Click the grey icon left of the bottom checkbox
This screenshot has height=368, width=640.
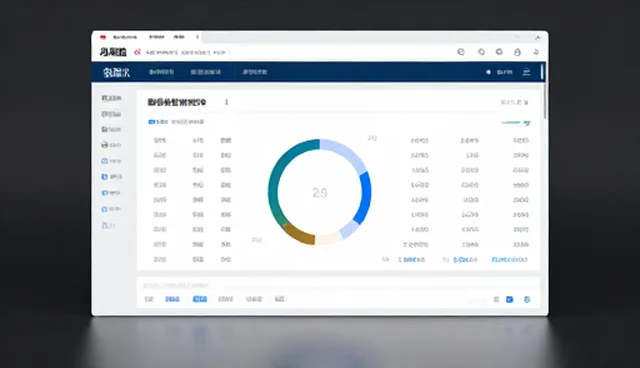coord(496,299)
